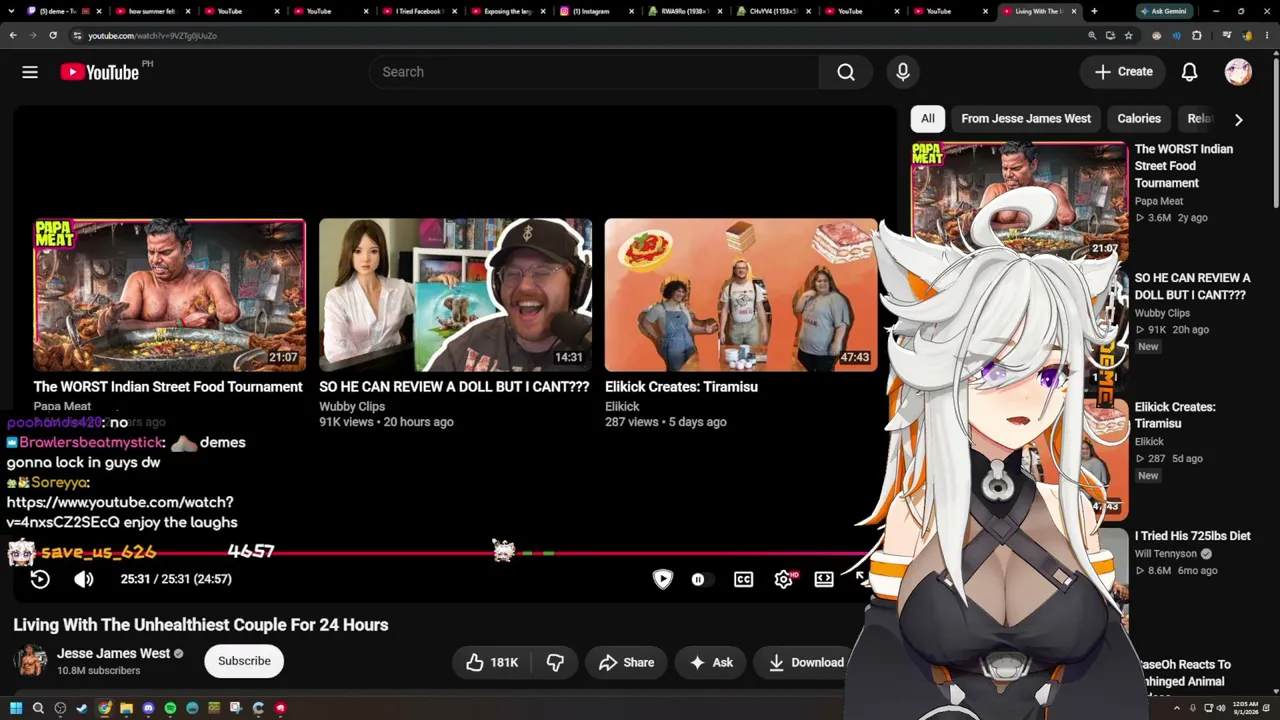Open Spotify from the taskbar
Screen dimensions: 1280x720
pos(170,708)
